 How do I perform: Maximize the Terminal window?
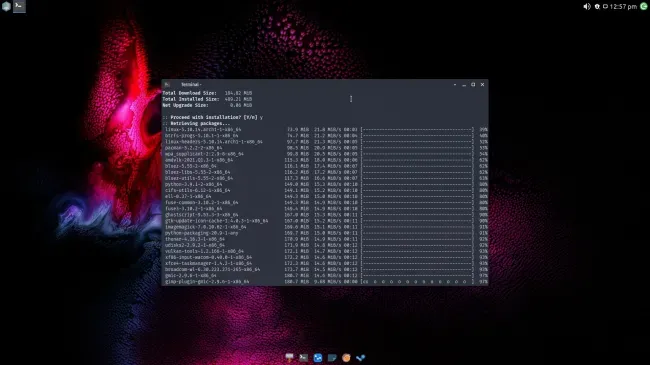tap(473, 85)
